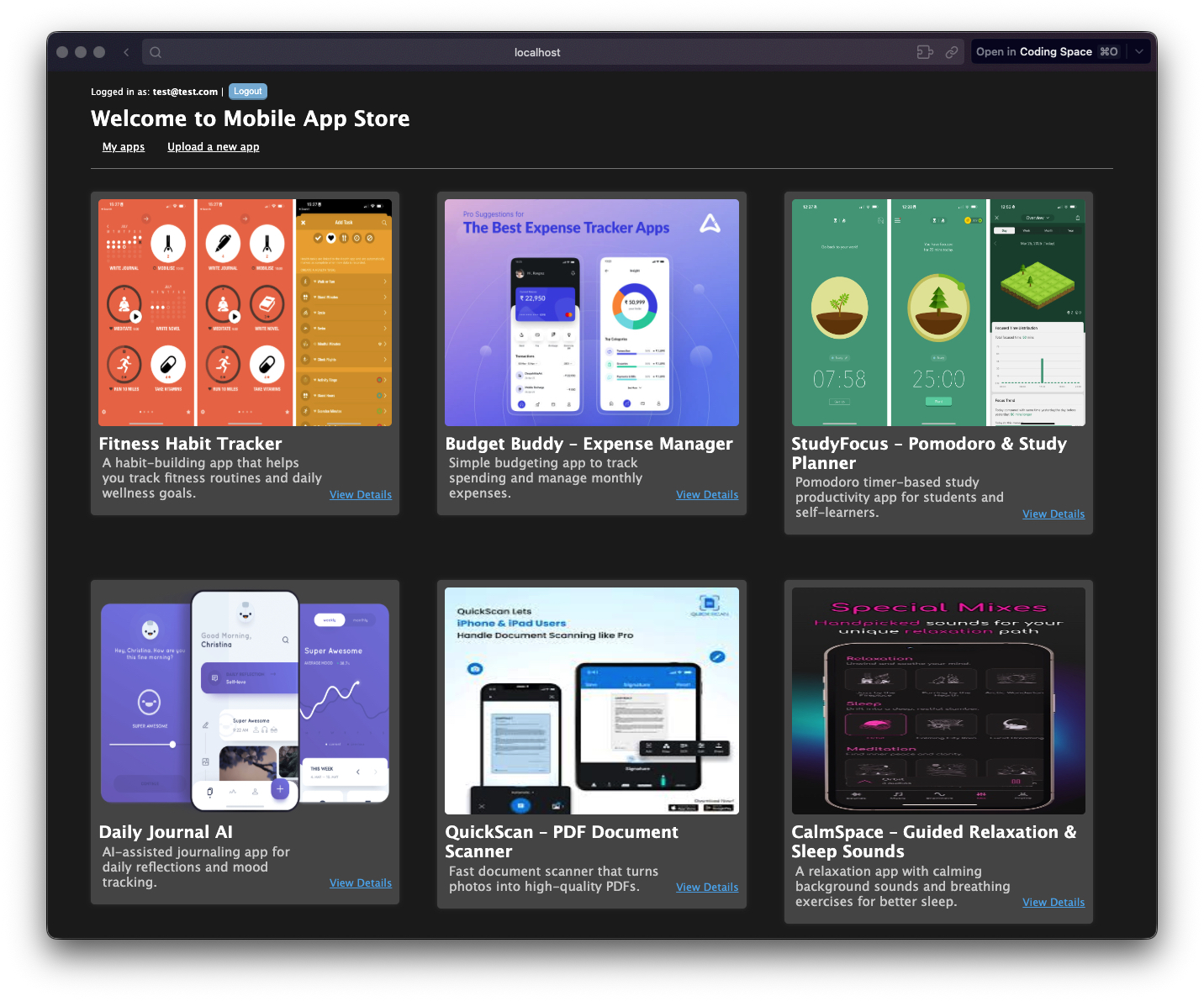The height and width of the screenshot is (1001, 1204).
Task: Click the localhost address field
Action: tap(537, 52)
